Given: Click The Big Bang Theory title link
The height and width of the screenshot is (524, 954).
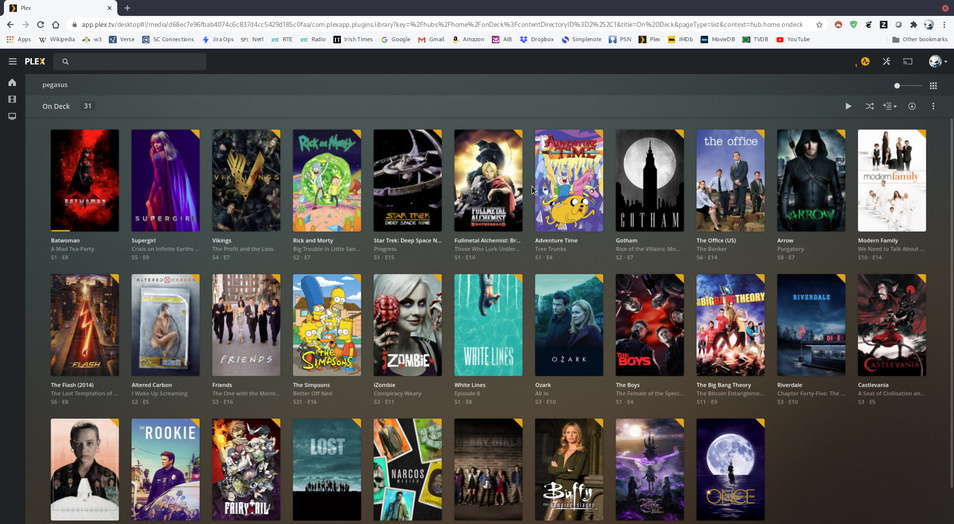Looking at the screenshot, I should 723,385.
